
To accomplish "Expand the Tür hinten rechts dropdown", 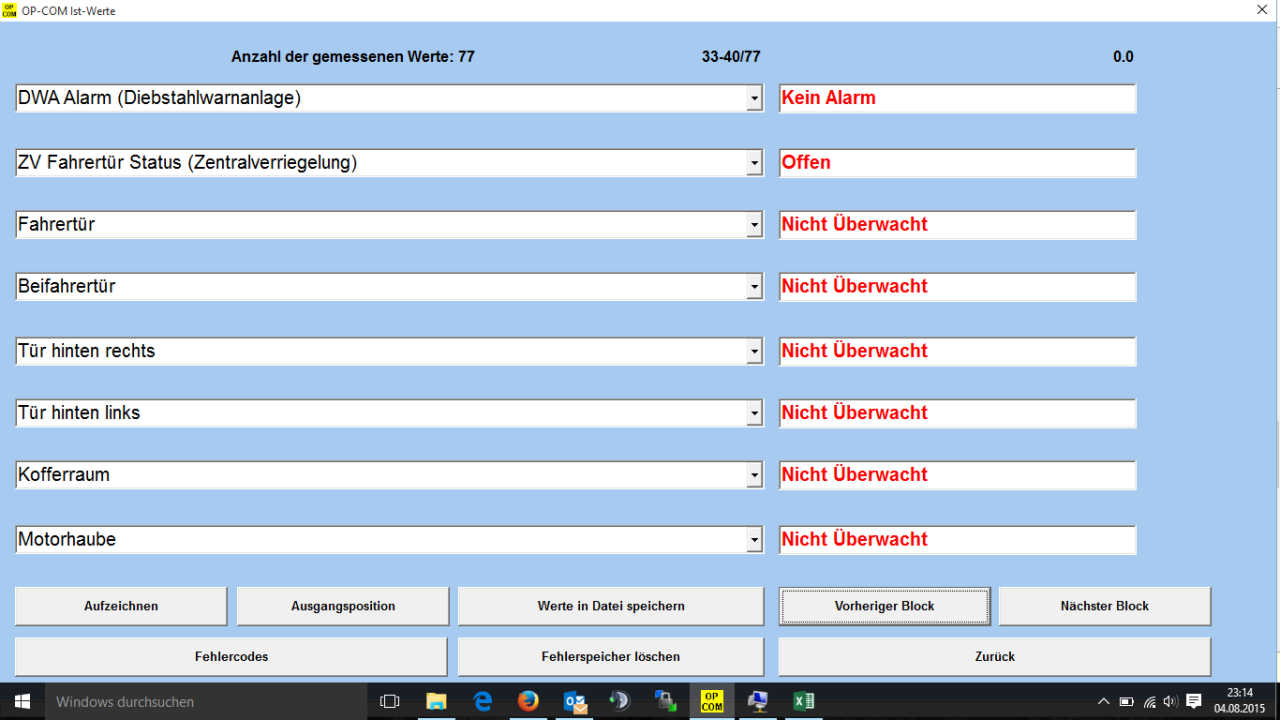I will (755, 352).
